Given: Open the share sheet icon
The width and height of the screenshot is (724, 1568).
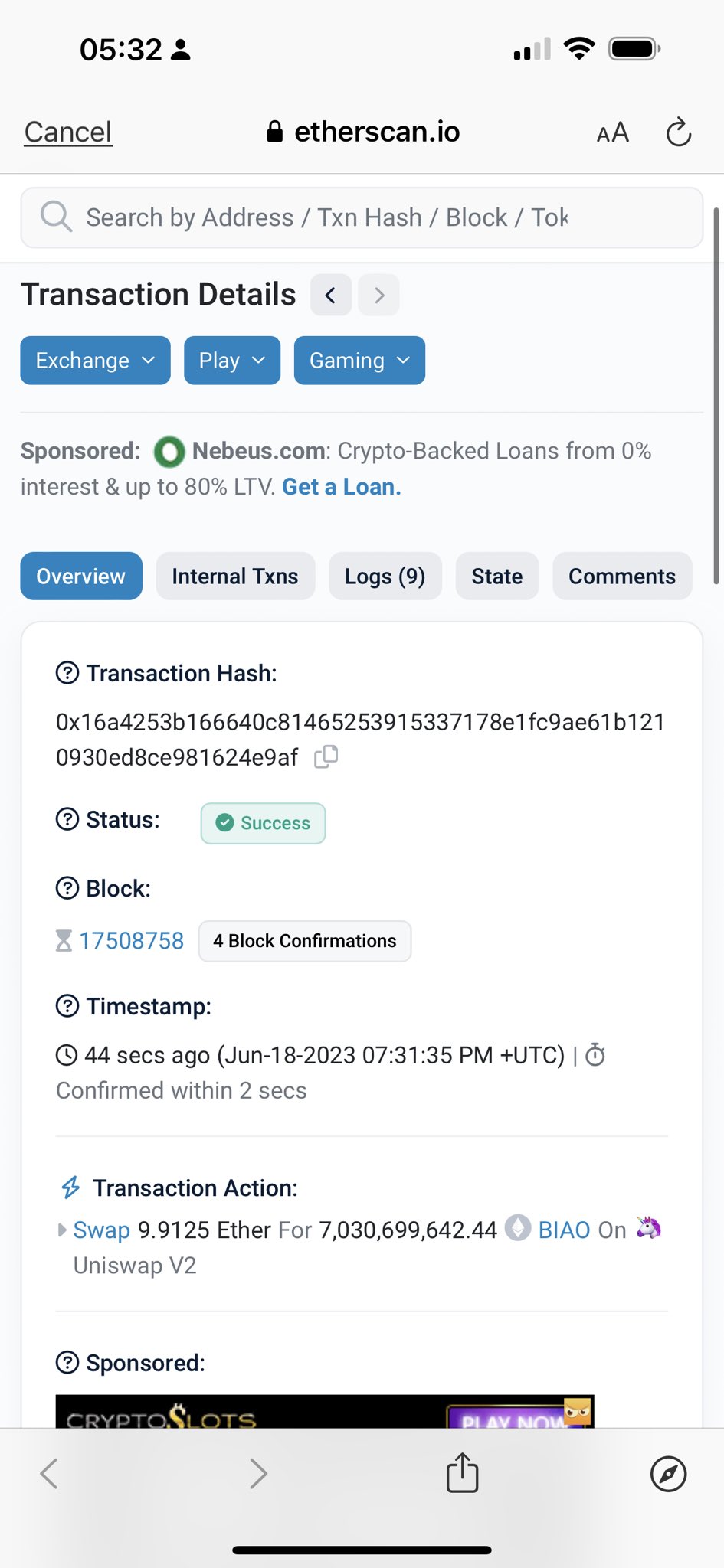Looking at the screenshot, I should point(462,1472).
